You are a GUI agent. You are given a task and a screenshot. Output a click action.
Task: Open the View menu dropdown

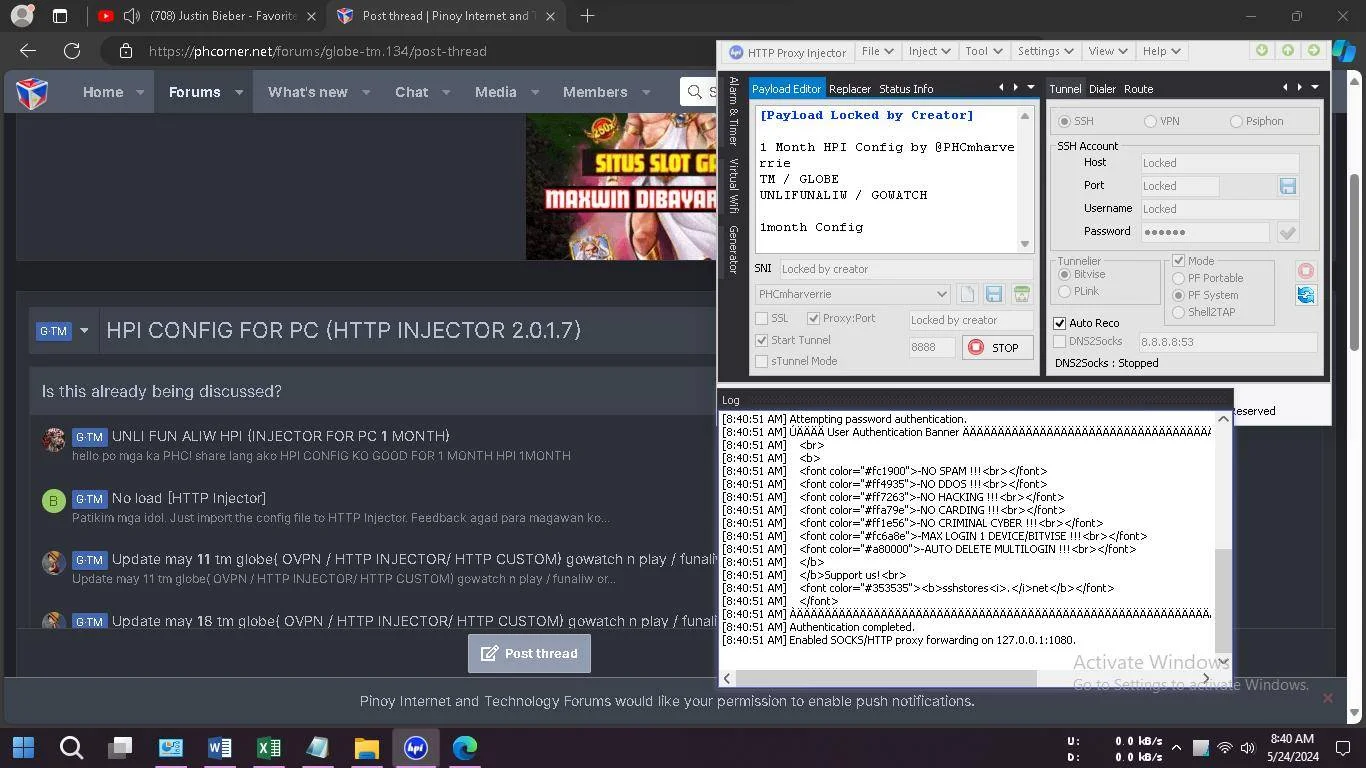point(1107,51)
